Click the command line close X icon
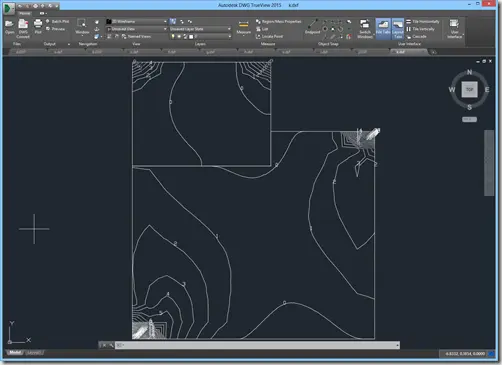The image size is (502, 365). click(104, 345)
